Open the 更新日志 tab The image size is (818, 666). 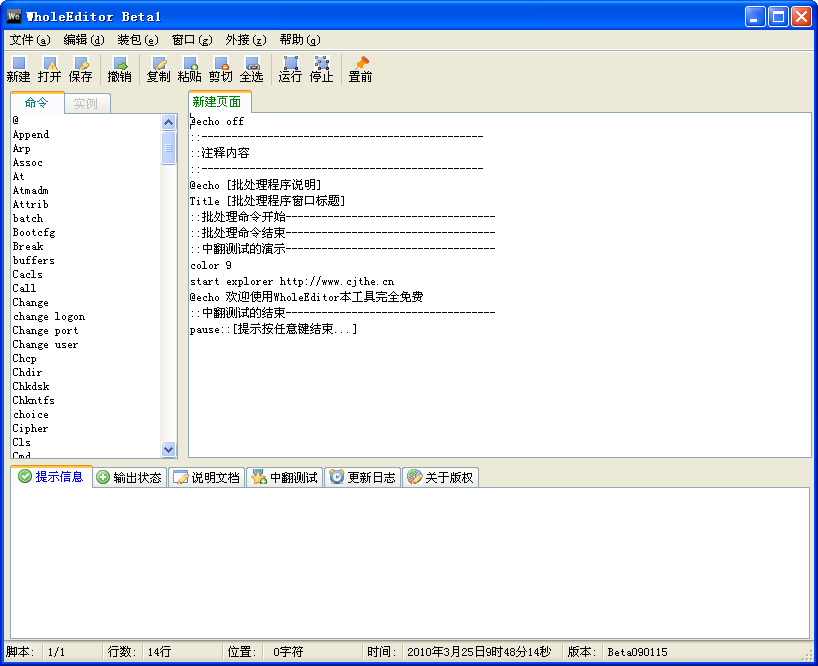tap(362, 478)
